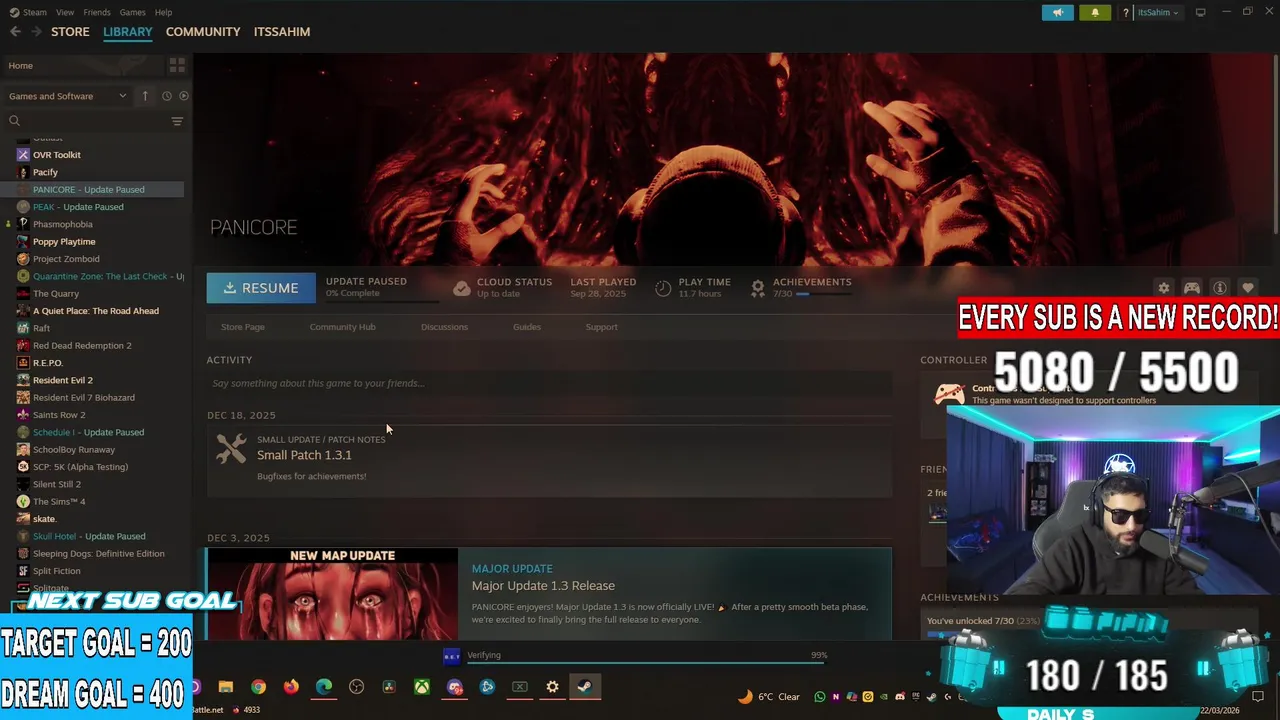Open PANICORE Support link
The width and height of the screenshot is (1280, 720).
coord(601,327)
